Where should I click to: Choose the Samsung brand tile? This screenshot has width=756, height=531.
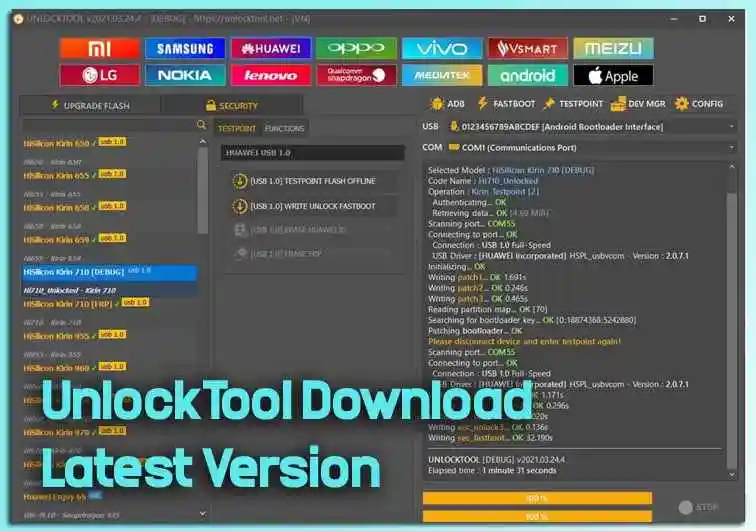(x=185, y=48)
